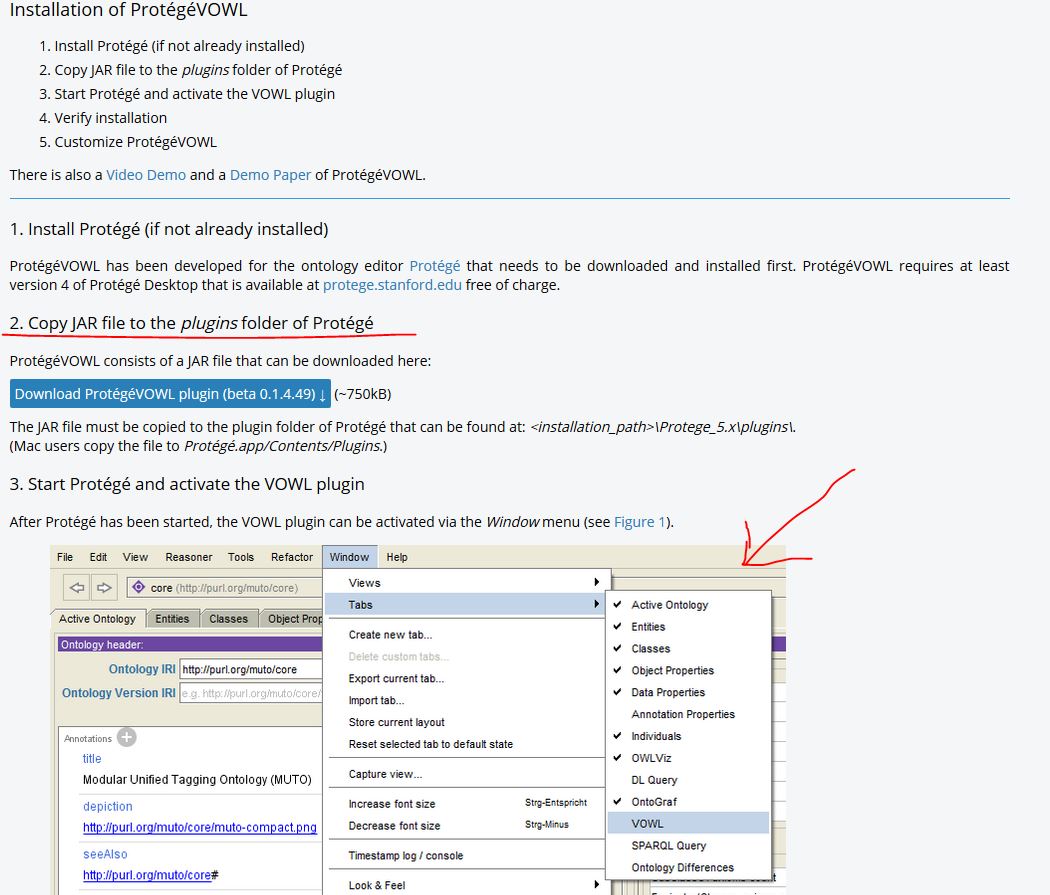This screenshot has width=1050, height=895.
Task: Click the forward navigation arrow icon
Action: point(104,587)
